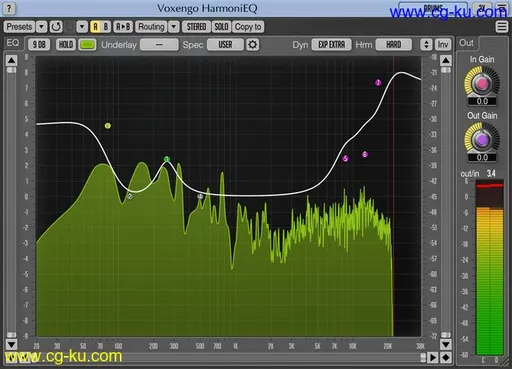This screenshot has height=369, width=512.
Task: Toggle the HOLD spectrum button
Action: tap(66, 44)
